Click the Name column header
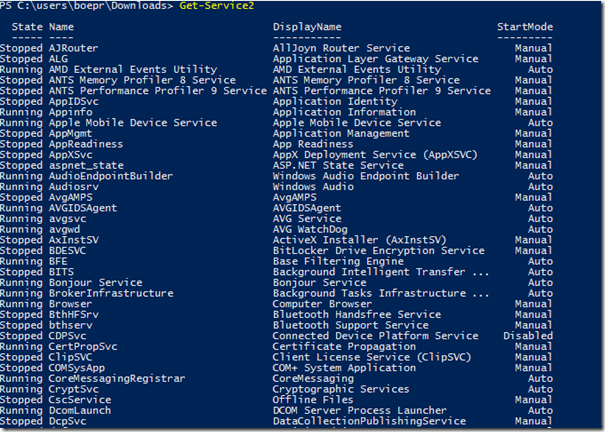Image resolution: width=605 pixels, height=432 pixels. [61, 26]
